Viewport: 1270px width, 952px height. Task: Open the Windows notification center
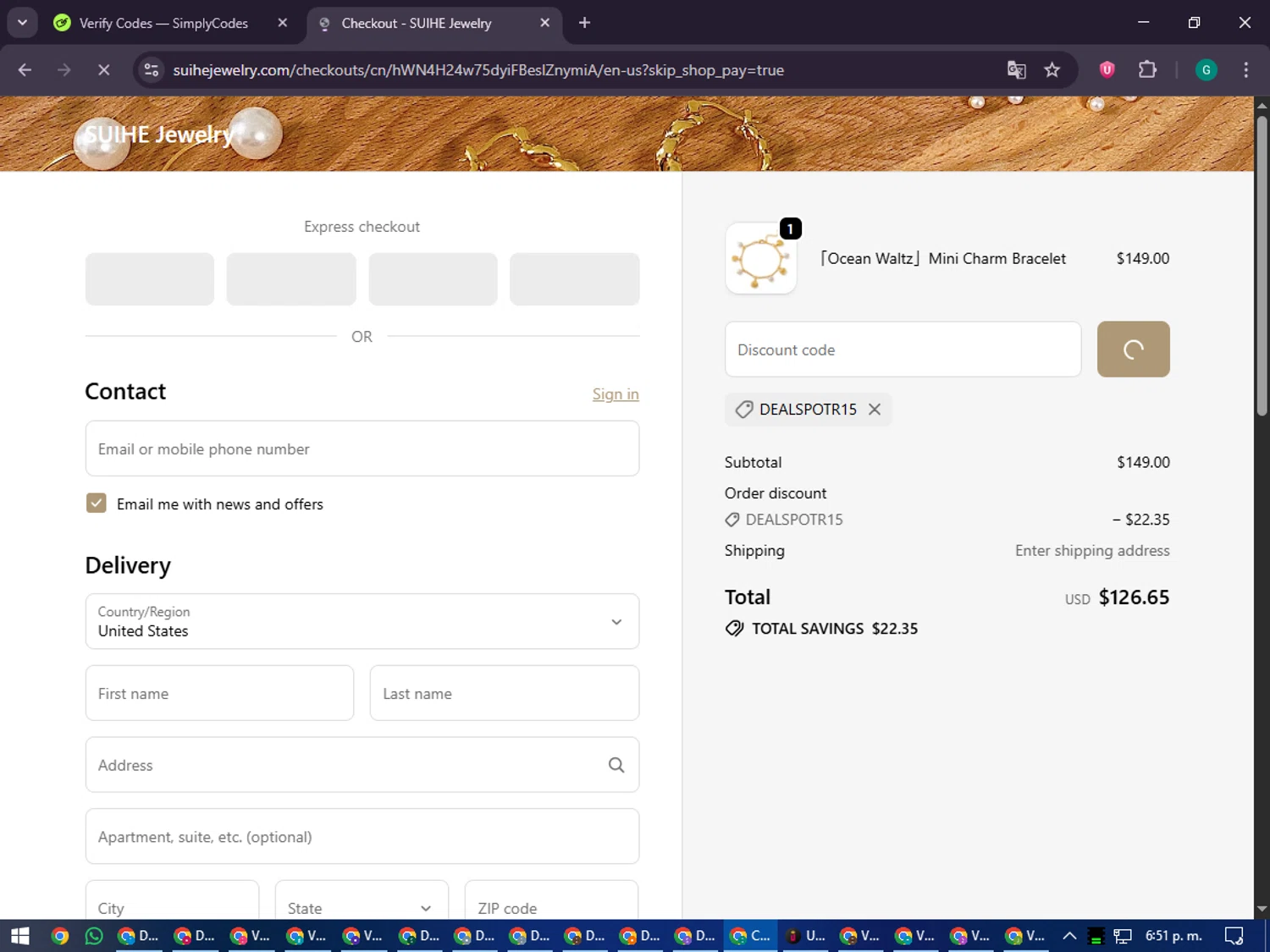click(1234, 936)
